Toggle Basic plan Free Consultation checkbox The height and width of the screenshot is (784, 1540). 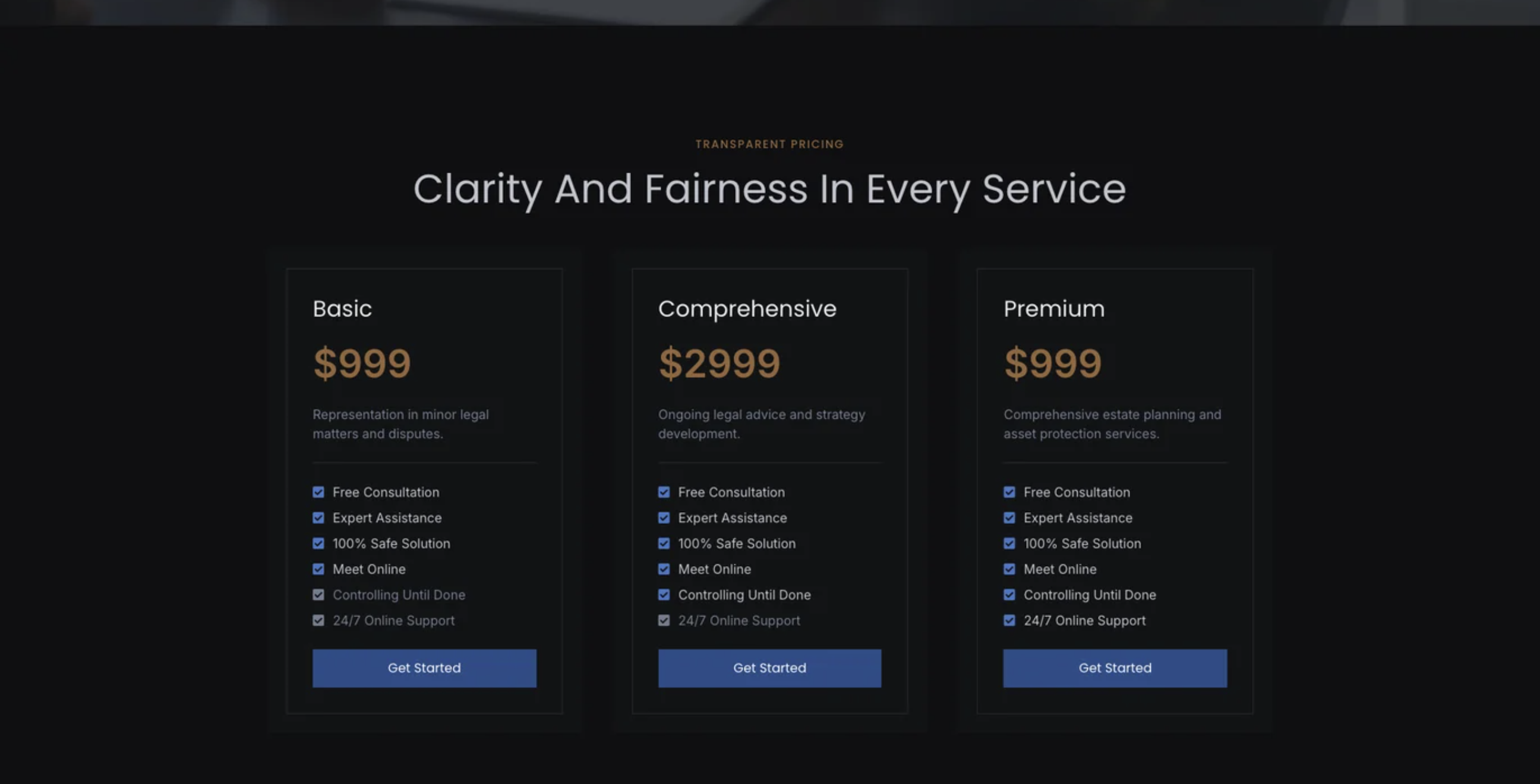tap(318, 492)
